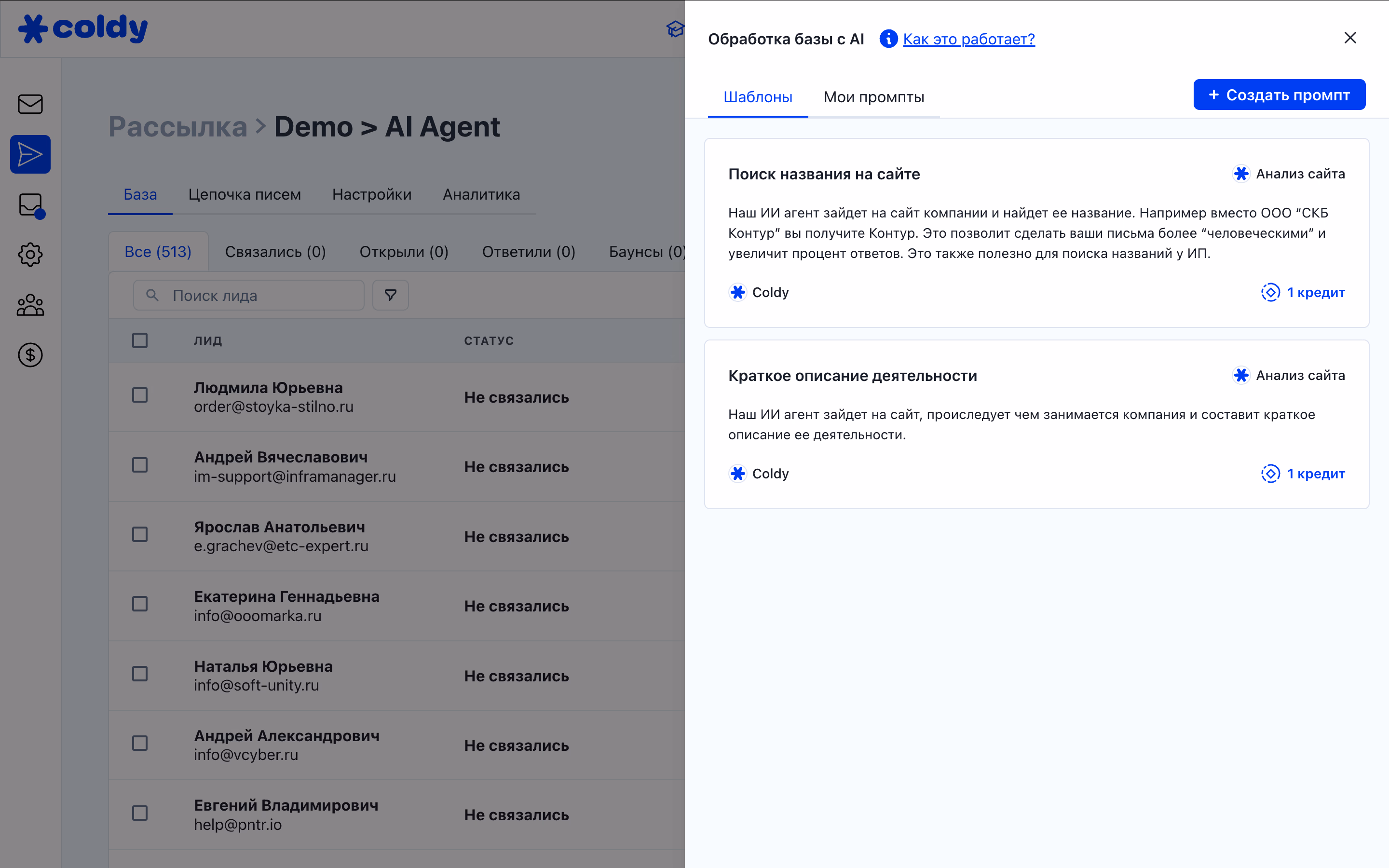Click the Coldy logo

83,28
